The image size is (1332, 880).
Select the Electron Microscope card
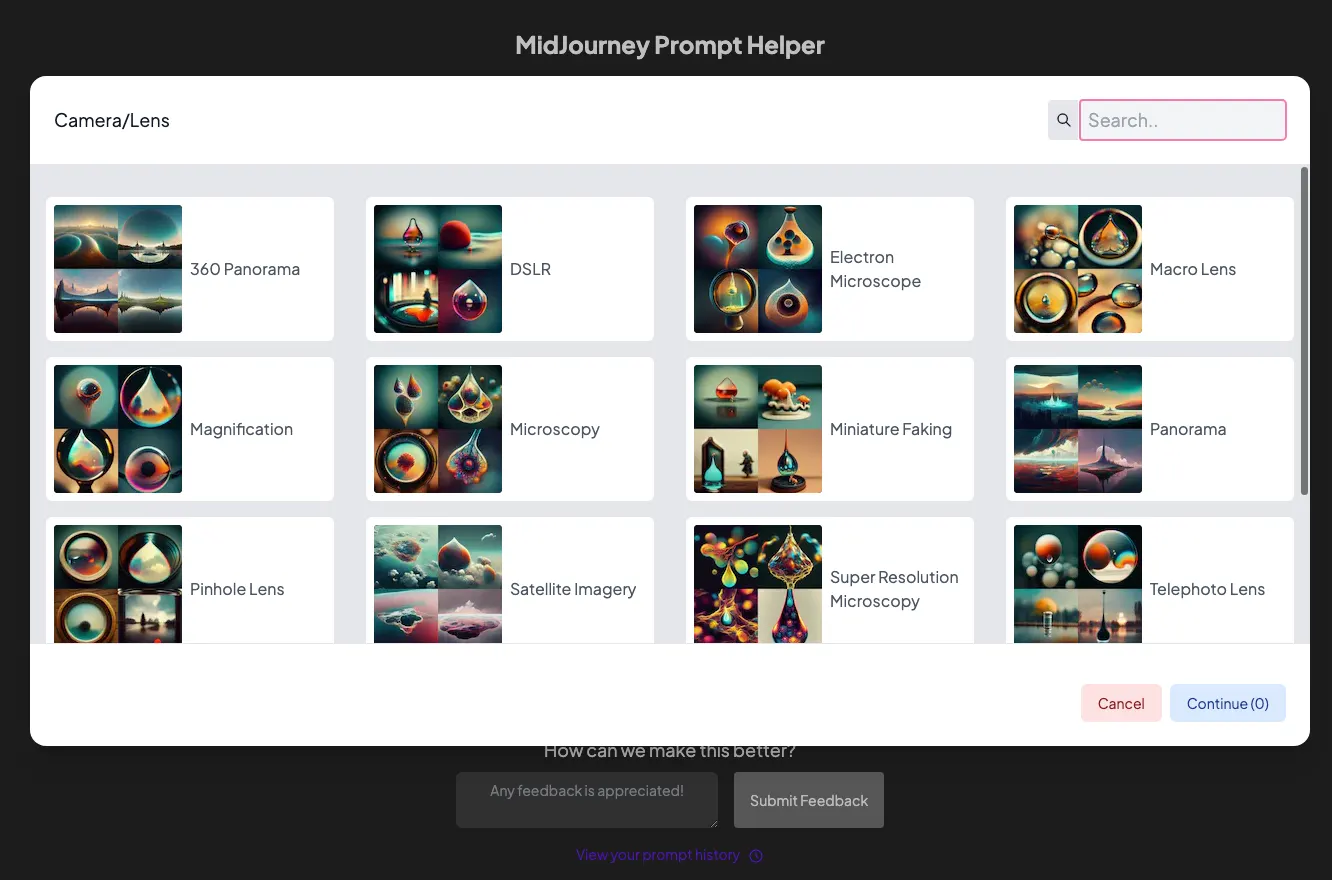(830, 269)
